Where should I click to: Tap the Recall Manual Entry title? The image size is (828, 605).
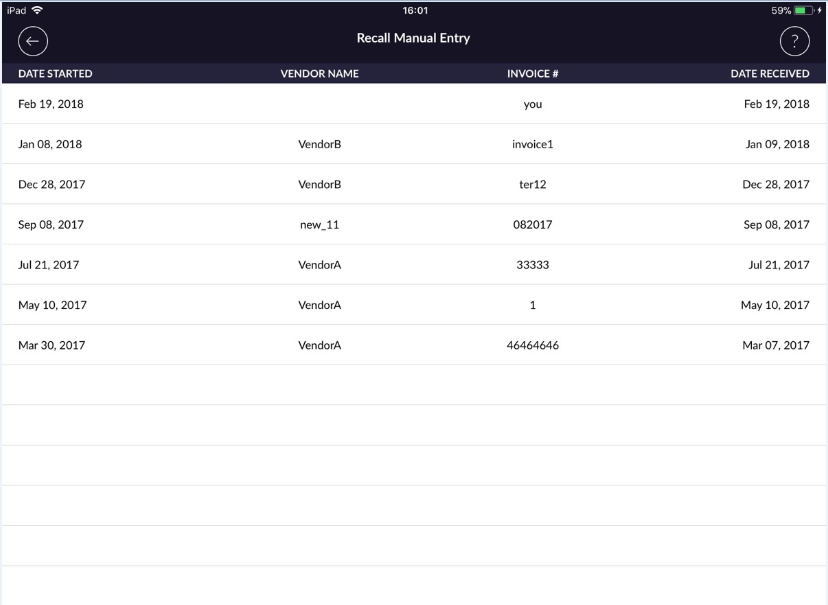(413, 39)
